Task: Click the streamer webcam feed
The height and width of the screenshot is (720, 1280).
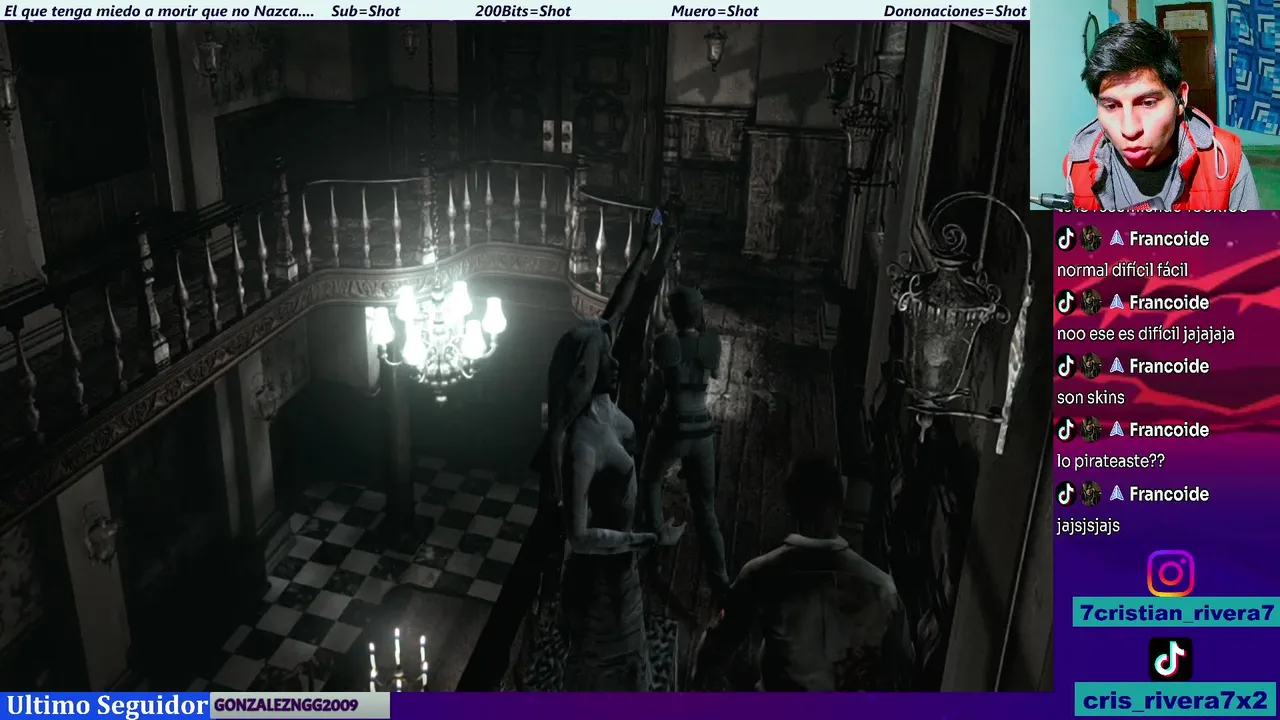Action: pos(1155,105)
